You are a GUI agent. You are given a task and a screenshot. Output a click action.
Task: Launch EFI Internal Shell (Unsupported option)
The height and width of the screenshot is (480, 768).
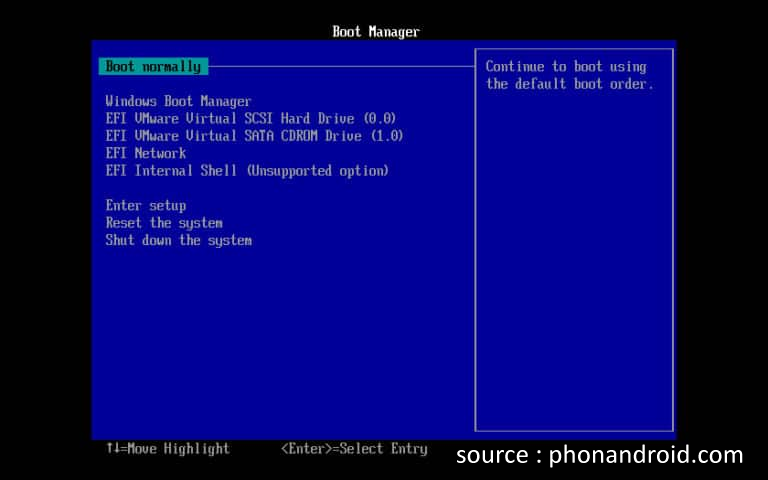tap(246, 170)
